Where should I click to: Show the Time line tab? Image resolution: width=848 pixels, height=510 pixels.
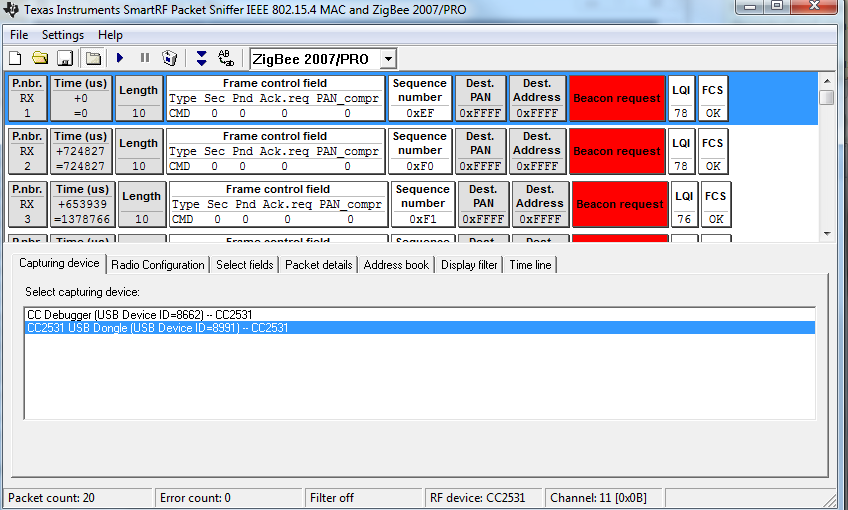pyautogui.click(x=531, y=265)
